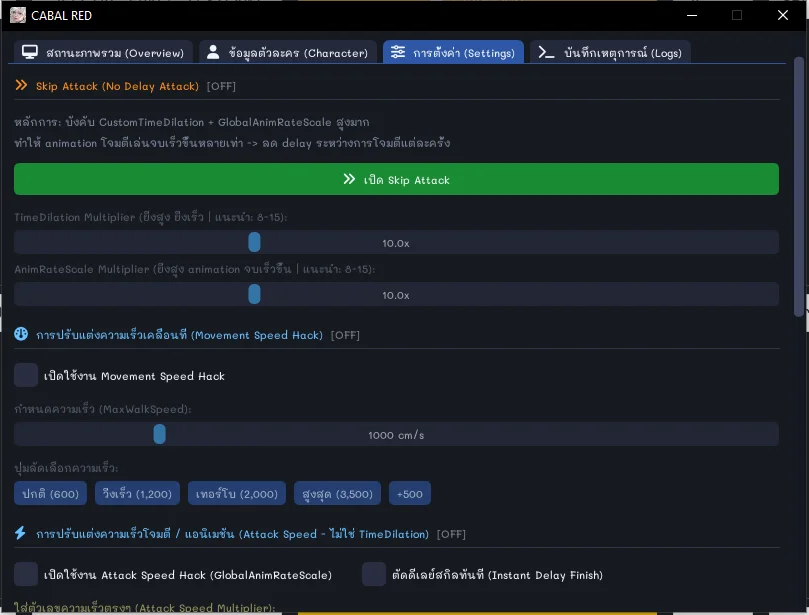Click the "TimeDilation Multiplier" label text
The image size is (809, 615).
point(75,217)
